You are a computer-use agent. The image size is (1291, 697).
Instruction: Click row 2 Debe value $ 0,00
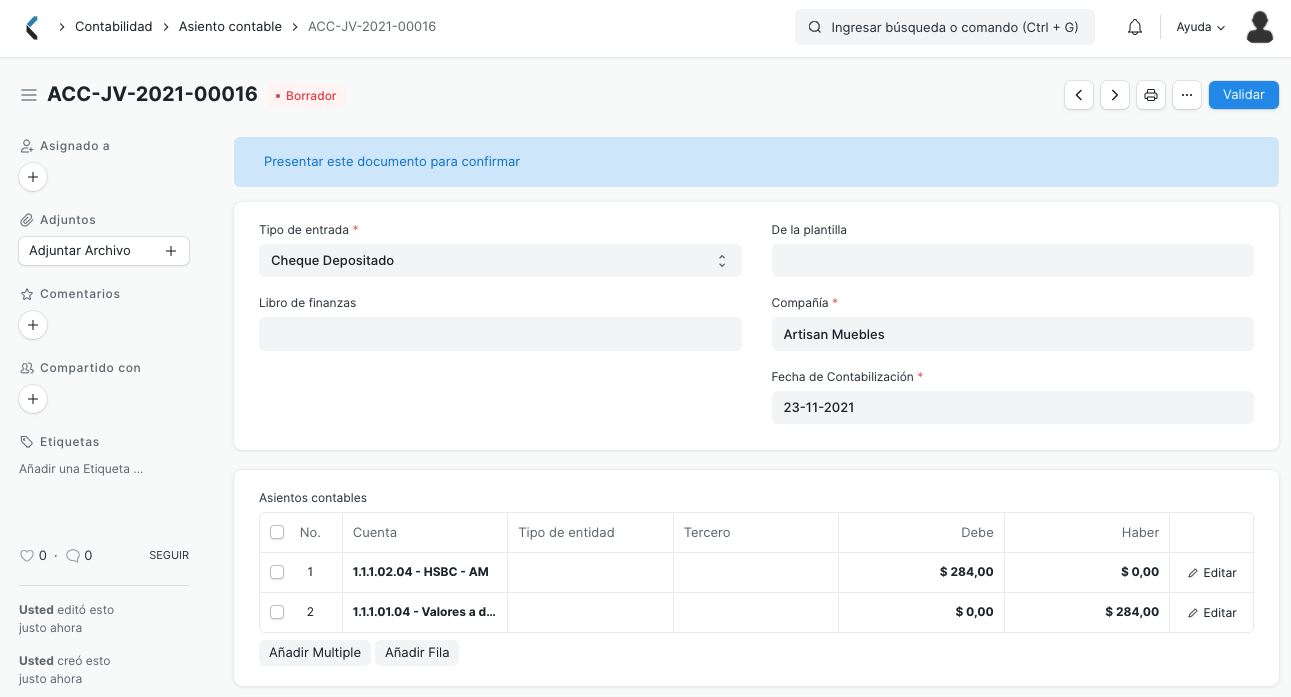coord(974,612)
